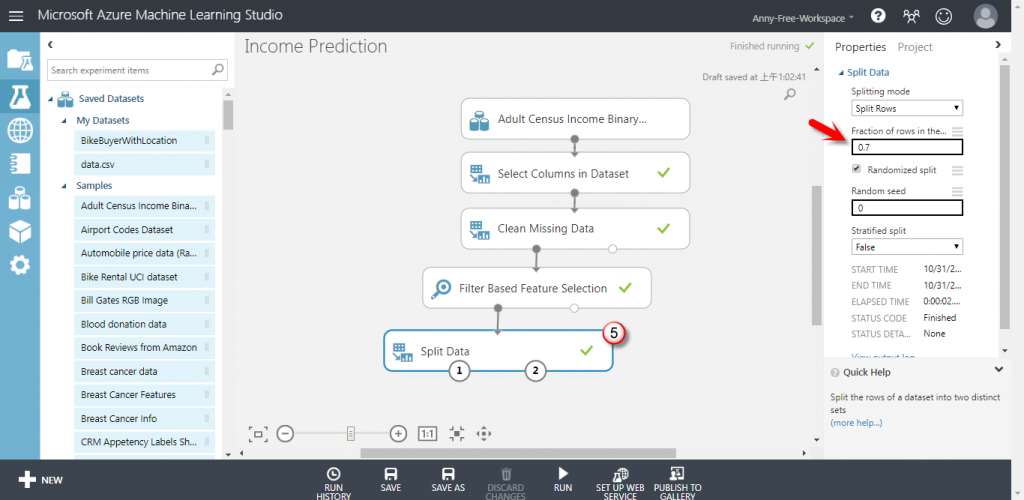Select Bike Rental UCI dataset item
Viewport: 1024px width, 500px height.
point(144,277)
